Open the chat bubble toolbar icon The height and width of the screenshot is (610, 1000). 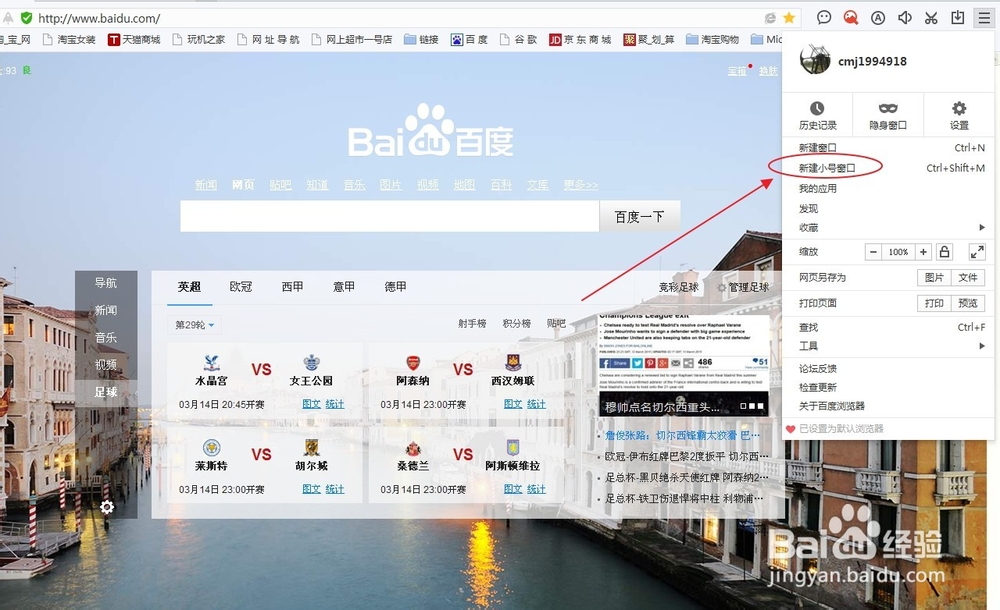824,18
